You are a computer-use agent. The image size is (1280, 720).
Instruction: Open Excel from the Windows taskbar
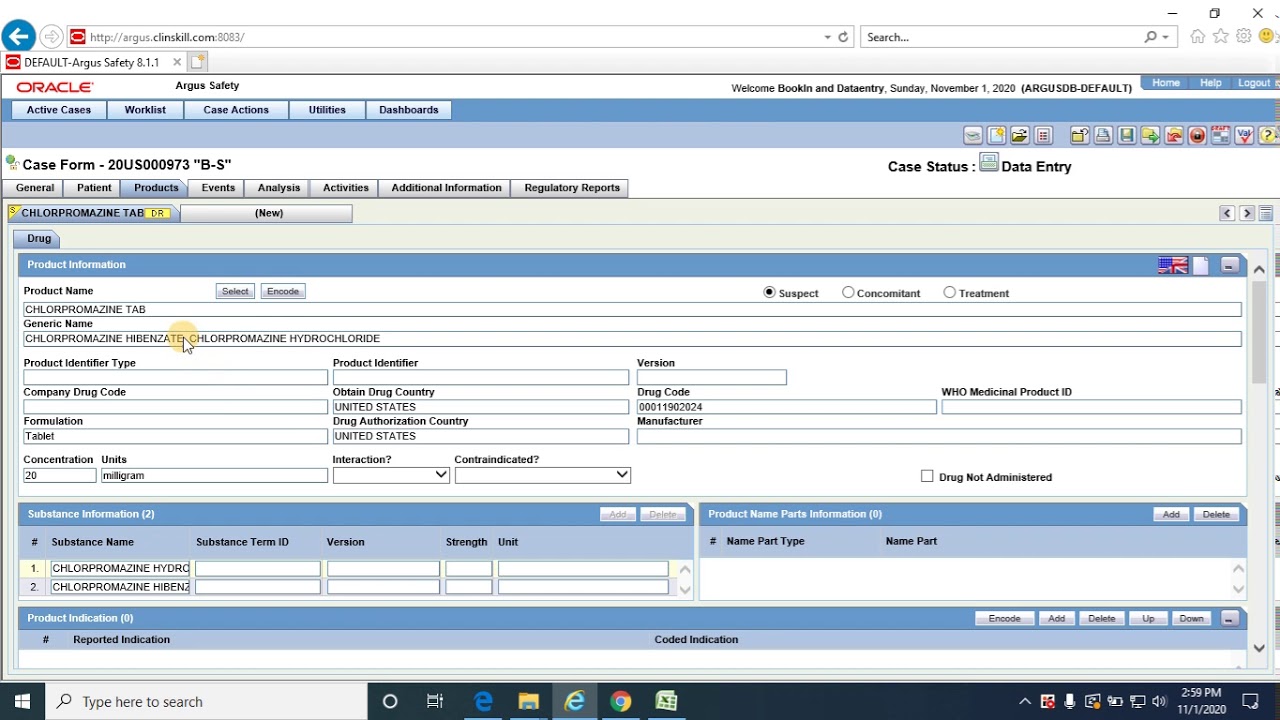tap(667, 701)
